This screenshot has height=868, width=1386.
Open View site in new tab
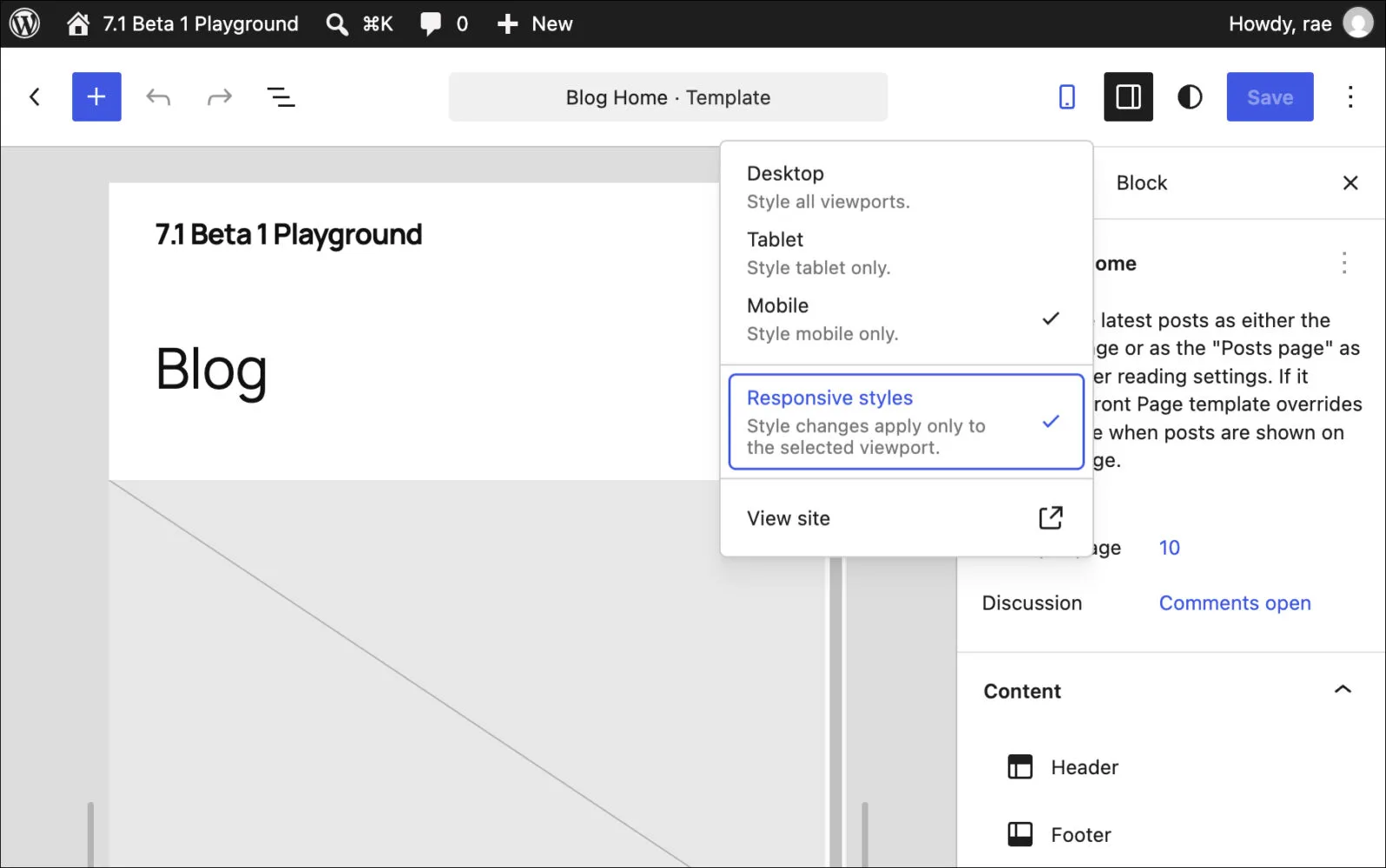tap(906, 518)
